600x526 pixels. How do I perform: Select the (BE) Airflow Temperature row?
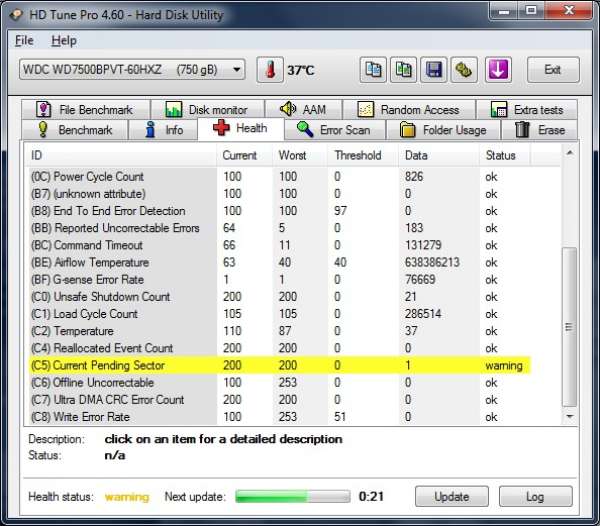point(278,262)
